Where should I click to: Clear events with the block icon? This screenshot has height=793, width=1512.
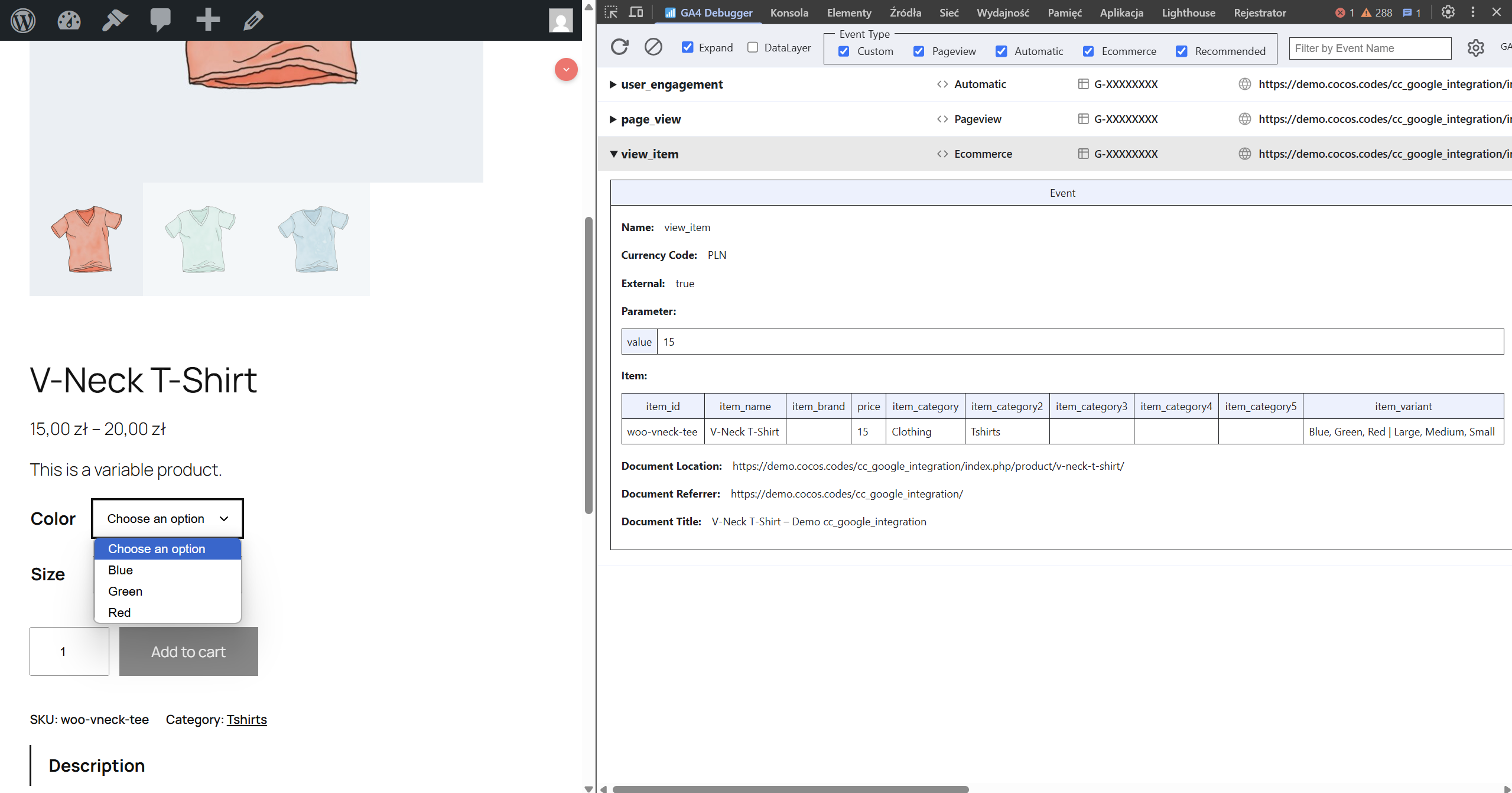tap(653, 47)
